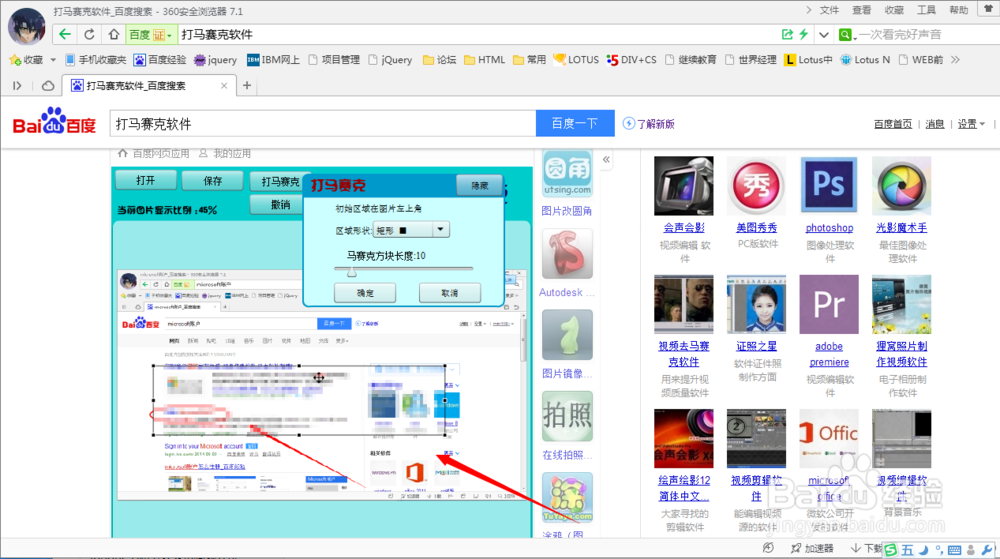Hide the mosaic dialog with 隐藏 button
Screen dimensions: 1000x559
tap(480, 185)
